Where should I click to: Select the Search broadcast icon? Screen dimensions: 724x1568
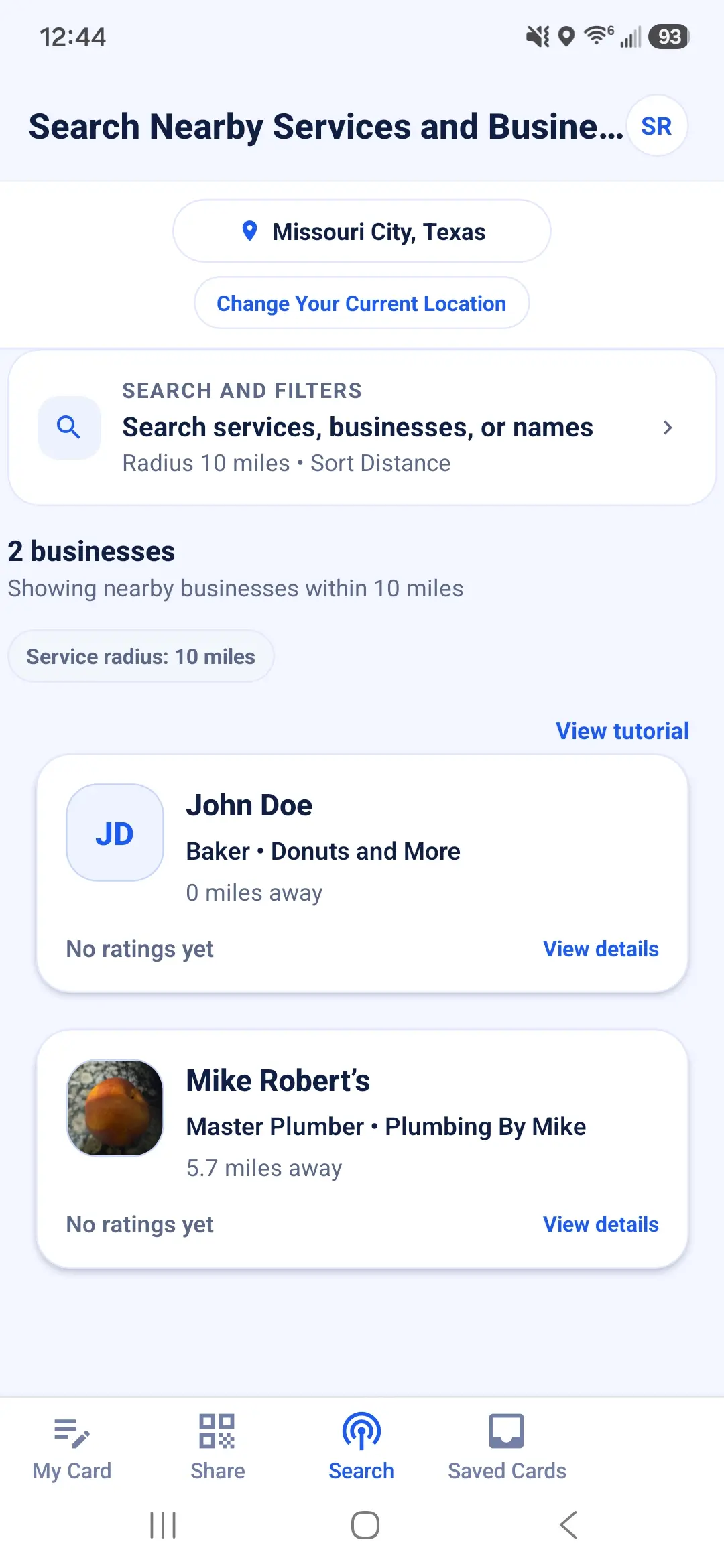[x=361, y=1431]
